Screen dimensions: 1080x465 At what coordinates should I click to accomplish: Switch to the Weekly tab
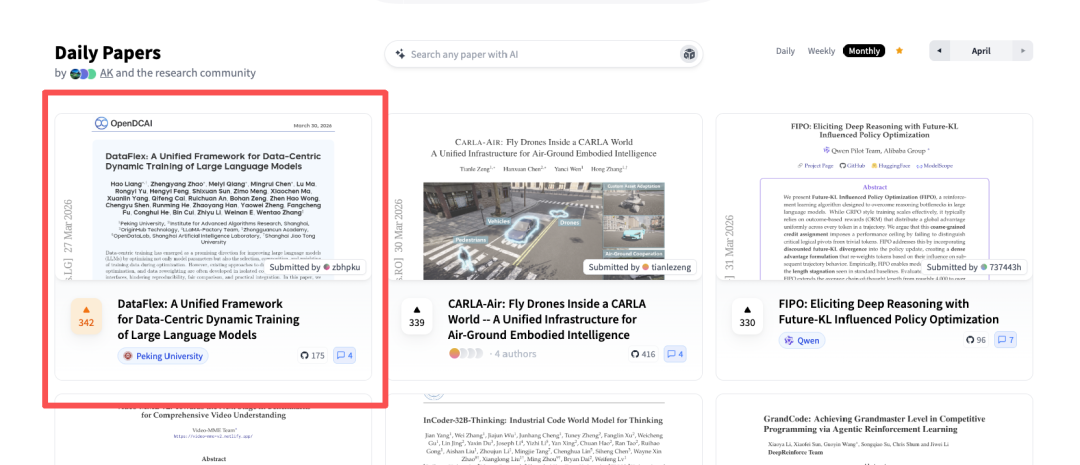coord(821,51)
